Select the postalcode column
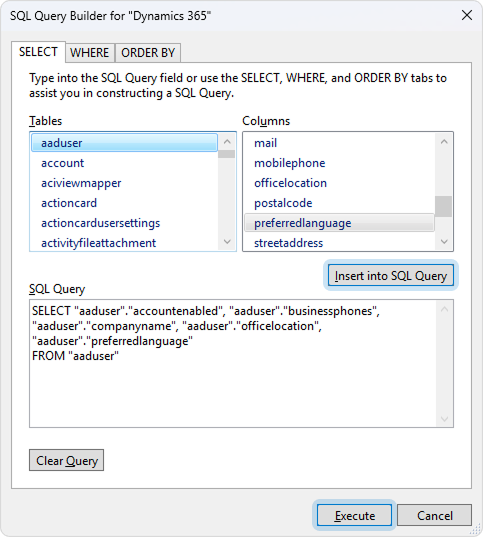This screenshot has height=537, width=483. pos(339,203)
